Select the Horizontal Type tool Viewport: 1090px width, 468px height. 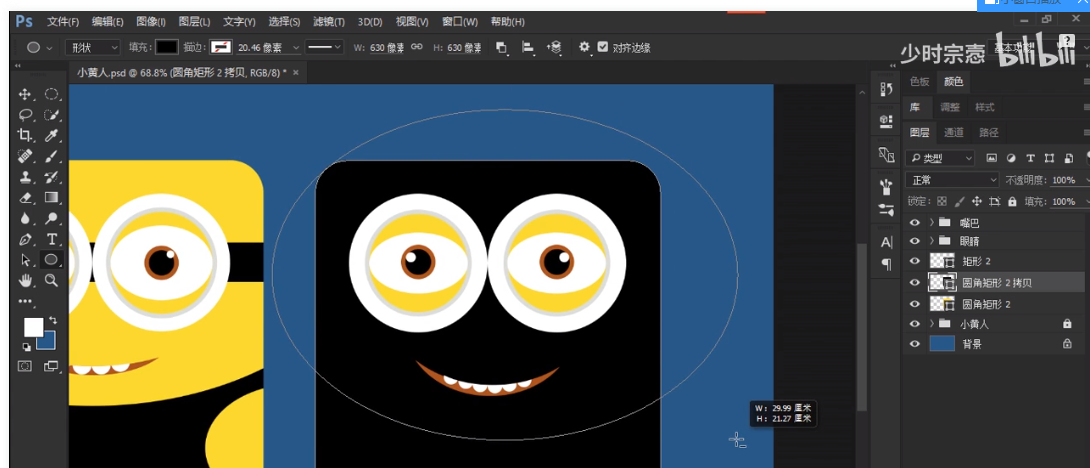point(51,239)
